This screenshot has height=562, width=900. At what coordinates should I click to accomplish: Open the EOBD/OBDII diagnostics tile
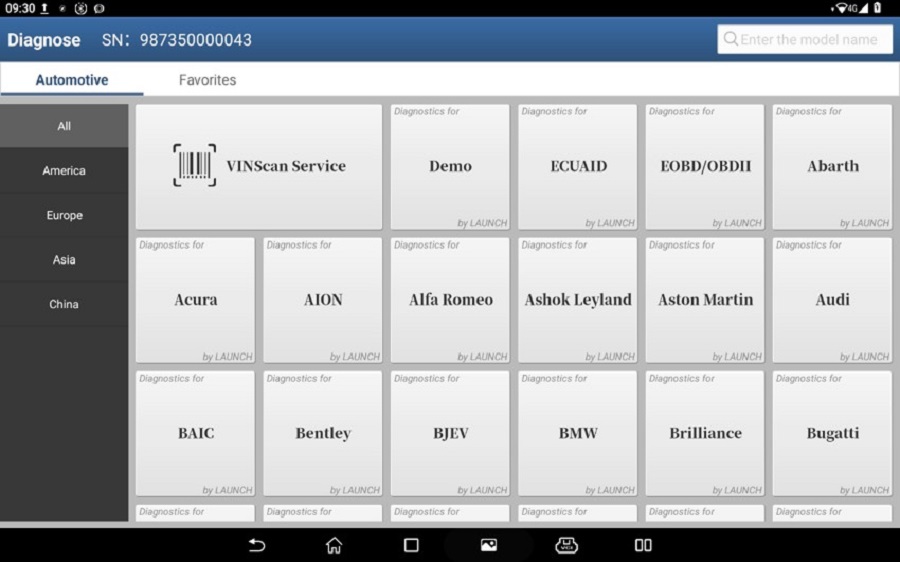pyautogui.click(x=705, y=167)
